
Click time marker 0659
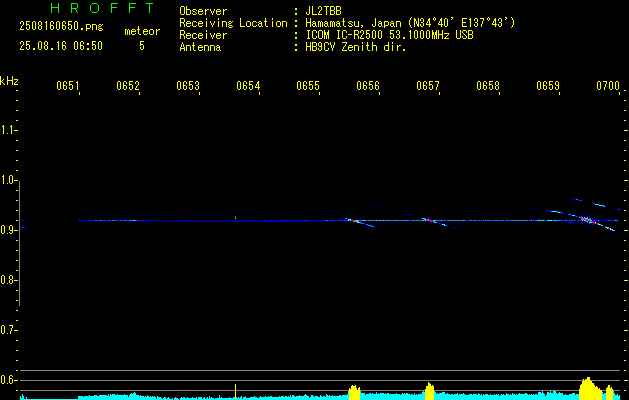[x=548, y=86]
